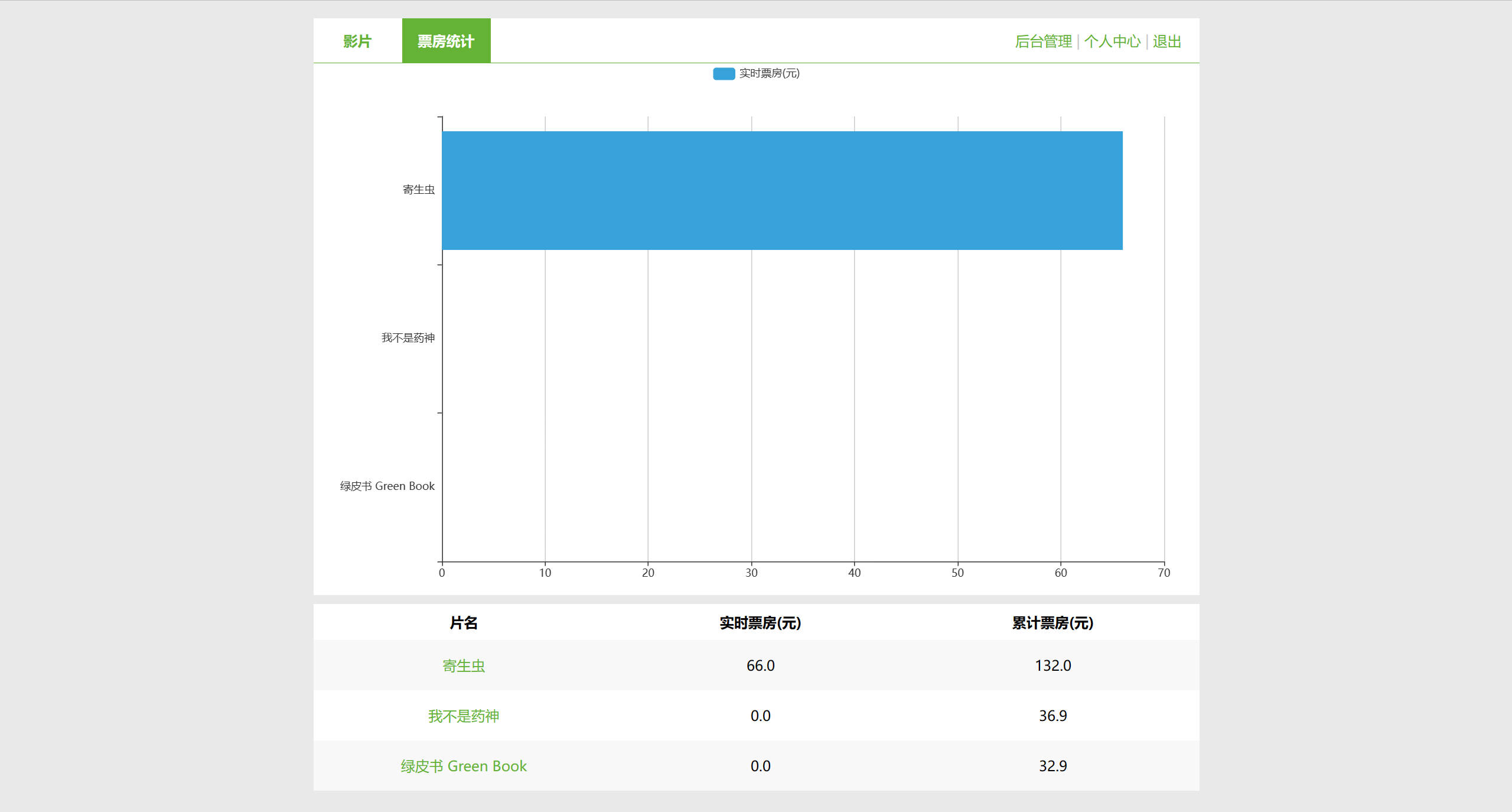Image resolution: width=1512 pixels, height=812 pixels.
Task: Click the 累计票房(元) column header
Action: point(1052,623)
